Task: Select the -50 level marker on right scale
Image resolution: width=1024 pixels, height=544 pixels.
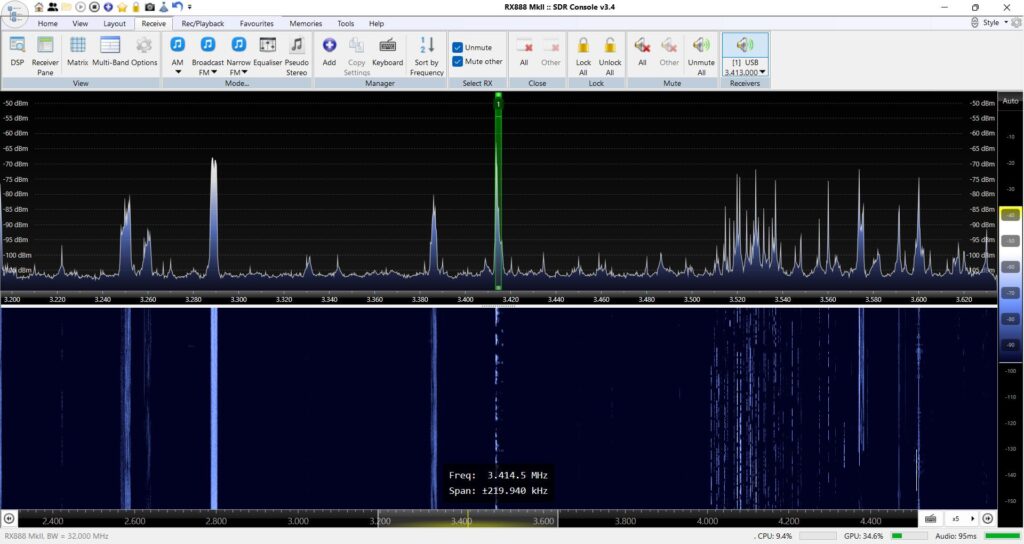Action: 1010,241
